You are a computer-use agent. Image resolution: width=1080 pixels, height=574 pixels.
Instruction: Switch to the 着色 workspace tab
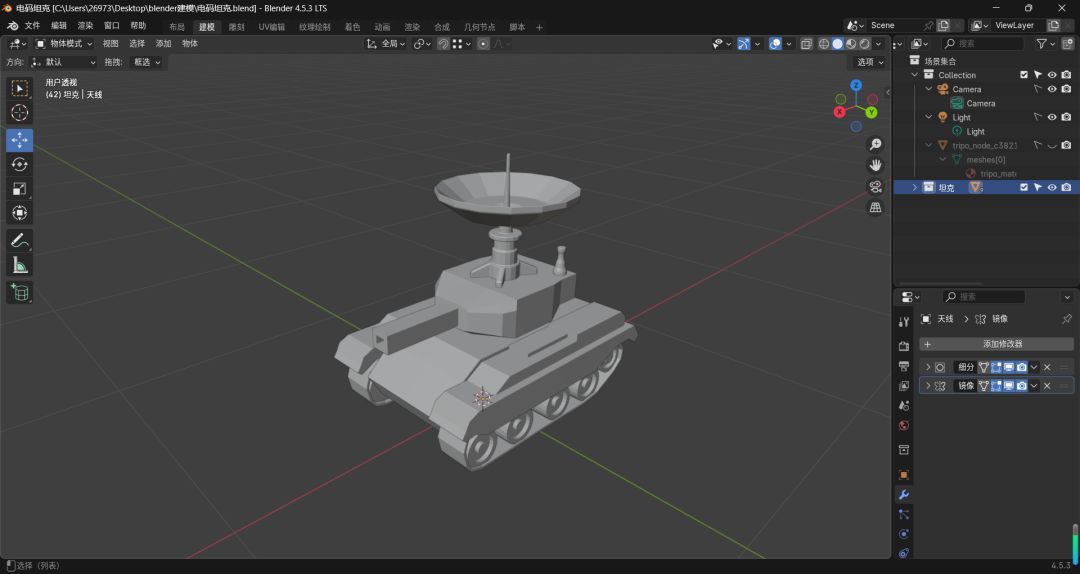pyautogui.click(x=352, y=27)
